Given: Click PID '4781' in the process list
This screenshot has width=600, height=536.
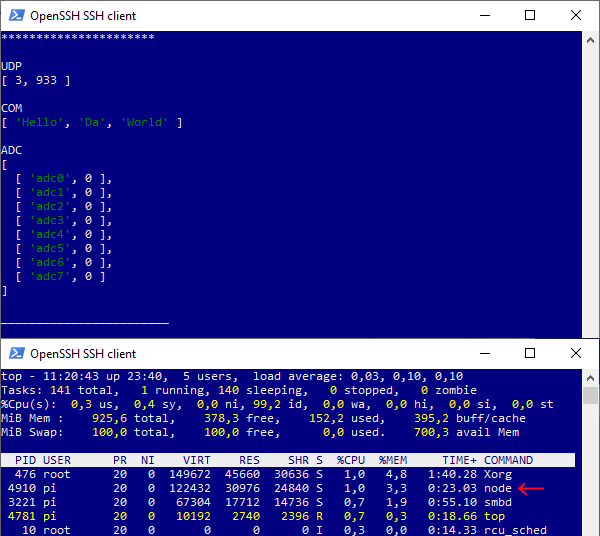Looking at the screenshot, I should 22,516.
